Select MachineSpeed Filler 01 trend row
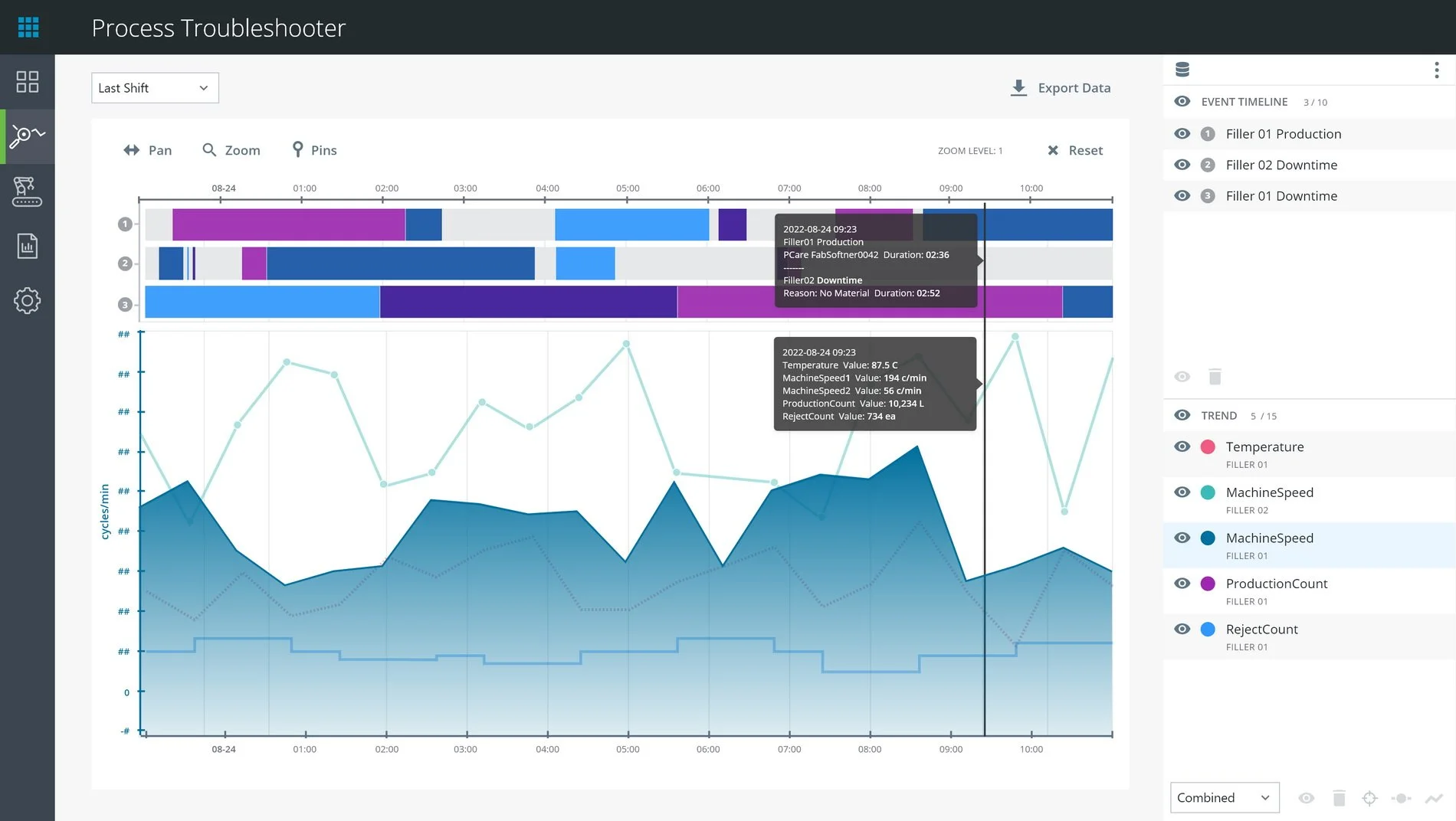The width and height of the screenshot is (1456, 821). (x=1309, y=545)
